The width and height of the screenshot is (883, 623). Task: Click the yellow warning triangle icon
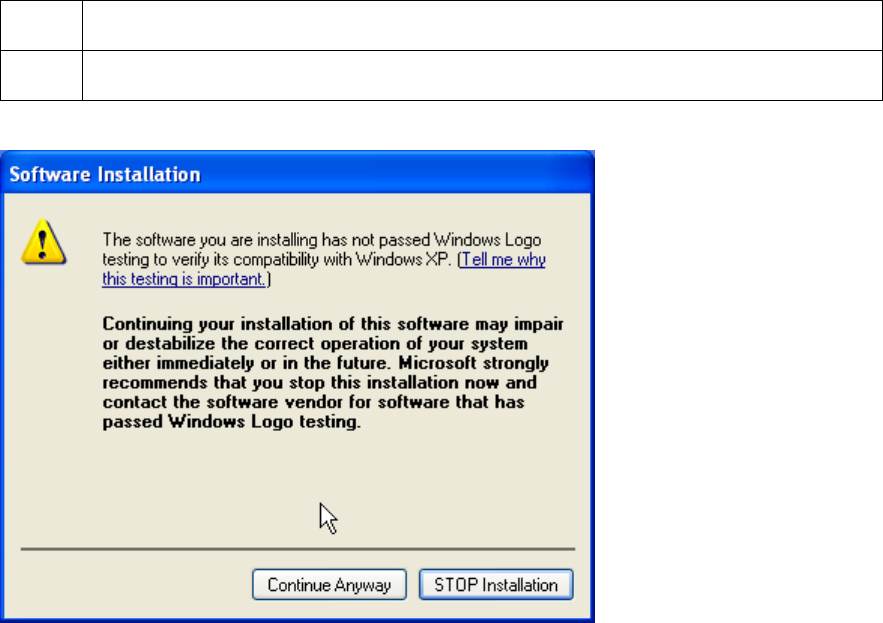pyautogui.click(x=44, y=242)
